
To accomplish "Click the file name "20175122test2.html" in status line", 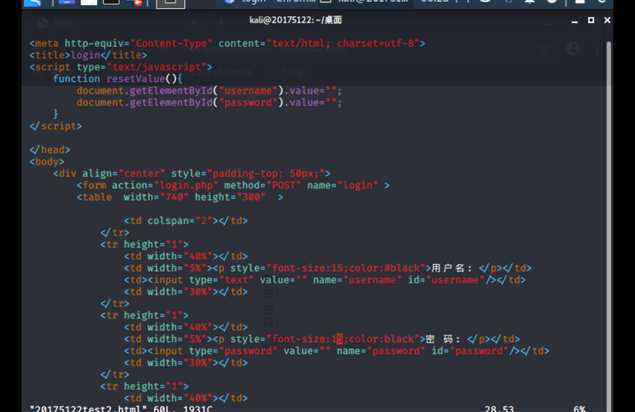I will coord(88,408).
